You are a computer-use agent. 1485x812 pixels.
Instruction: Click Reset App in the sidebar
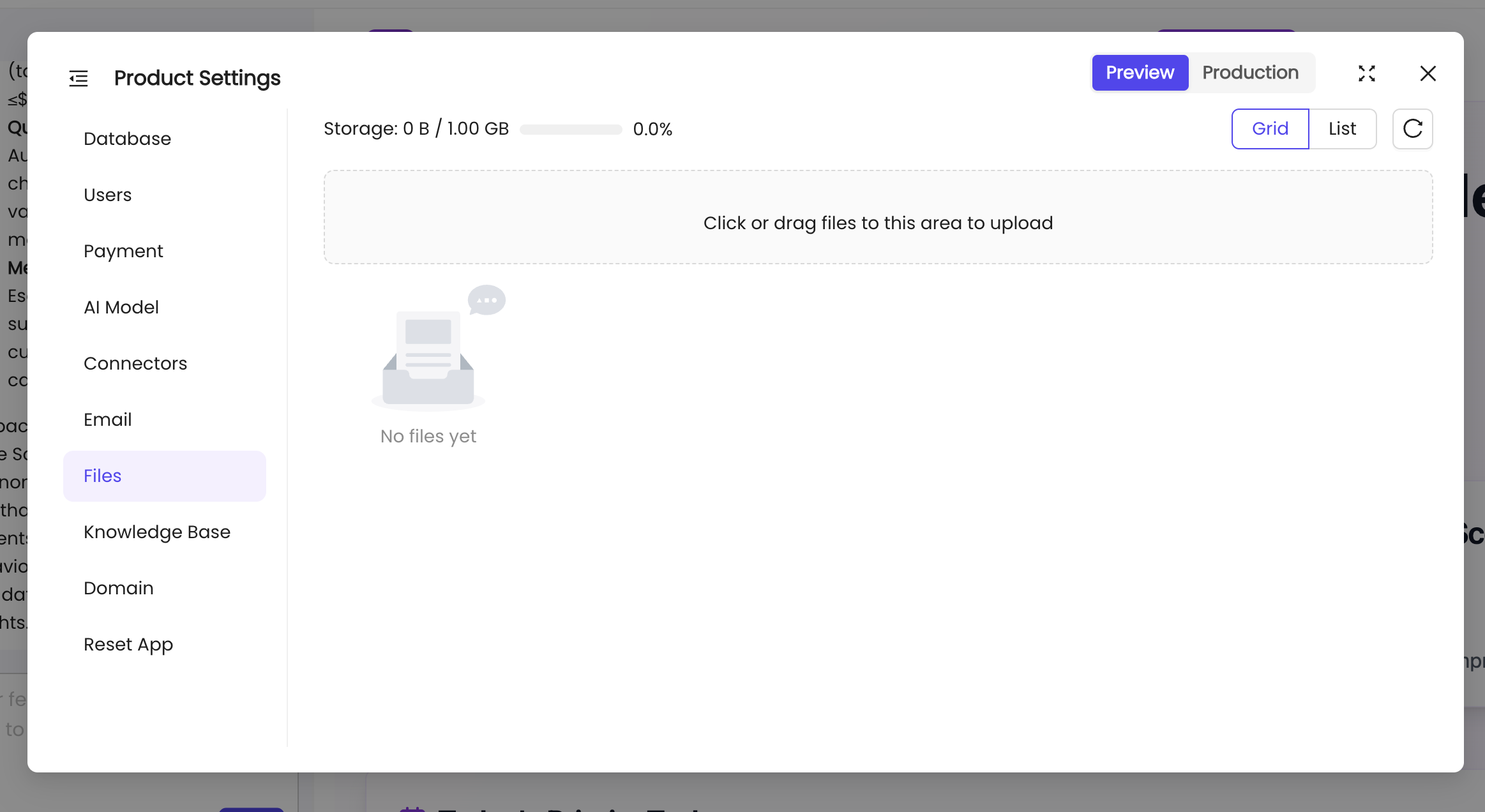click(x=128, y=644)
